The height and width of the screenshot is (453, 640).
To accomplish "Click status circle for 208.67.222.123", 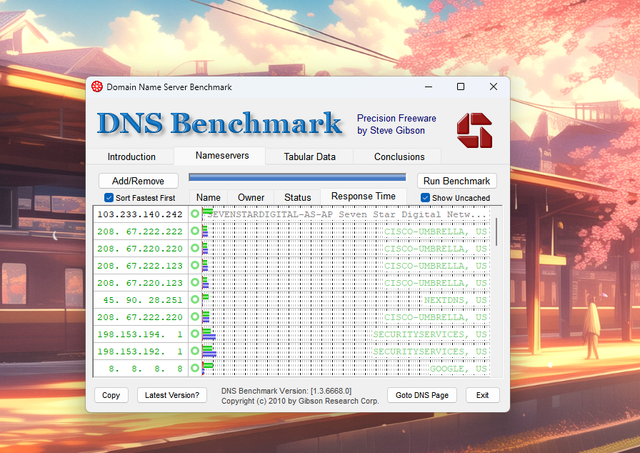I will tap(195, 265).
